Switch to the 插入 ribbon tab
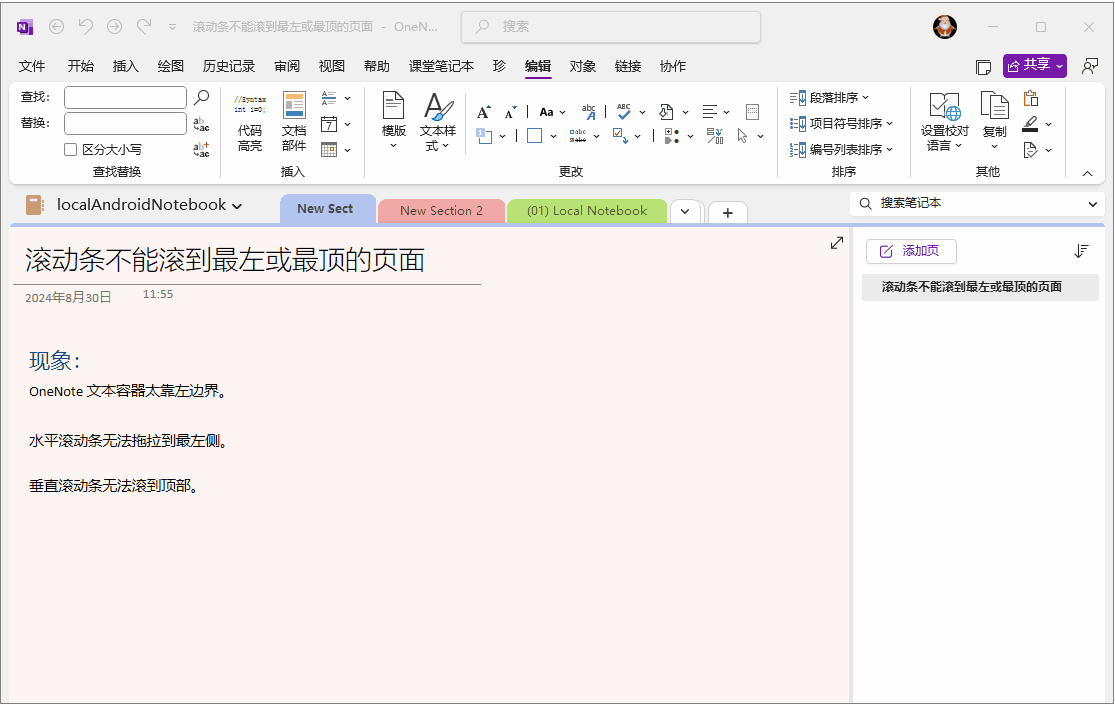 point(125,66)
